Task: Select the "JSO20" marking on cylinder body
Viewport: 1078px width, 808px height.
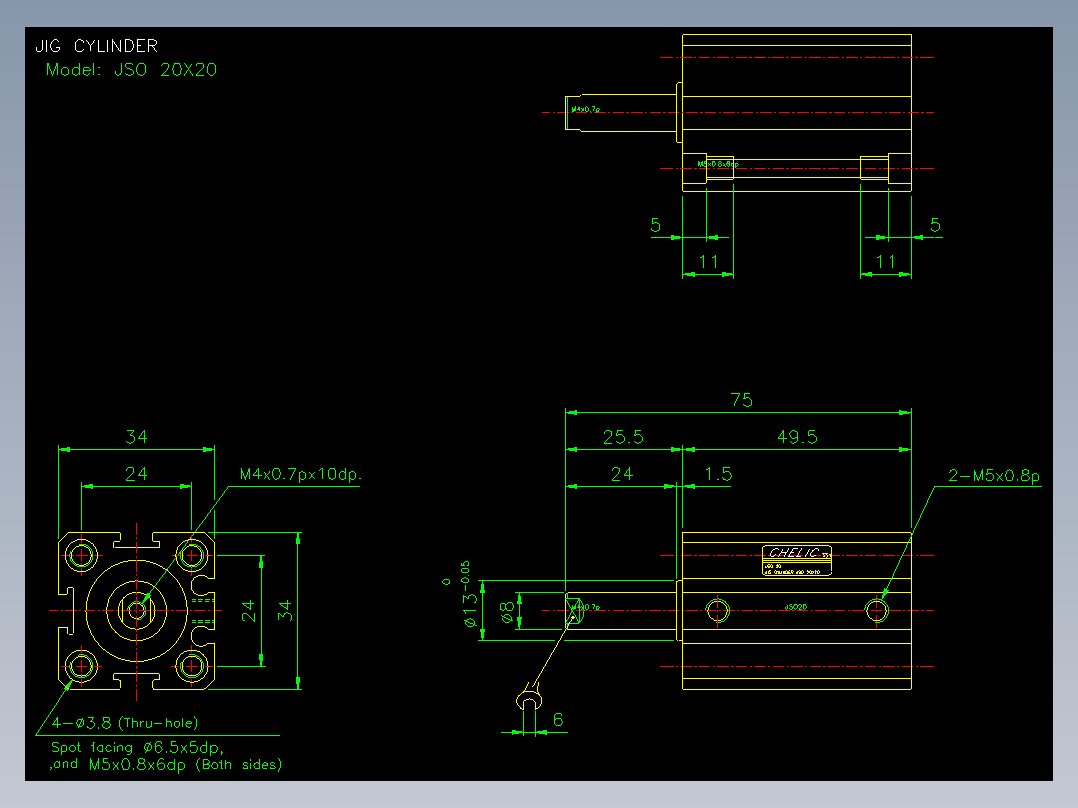Action: (795, 607)
